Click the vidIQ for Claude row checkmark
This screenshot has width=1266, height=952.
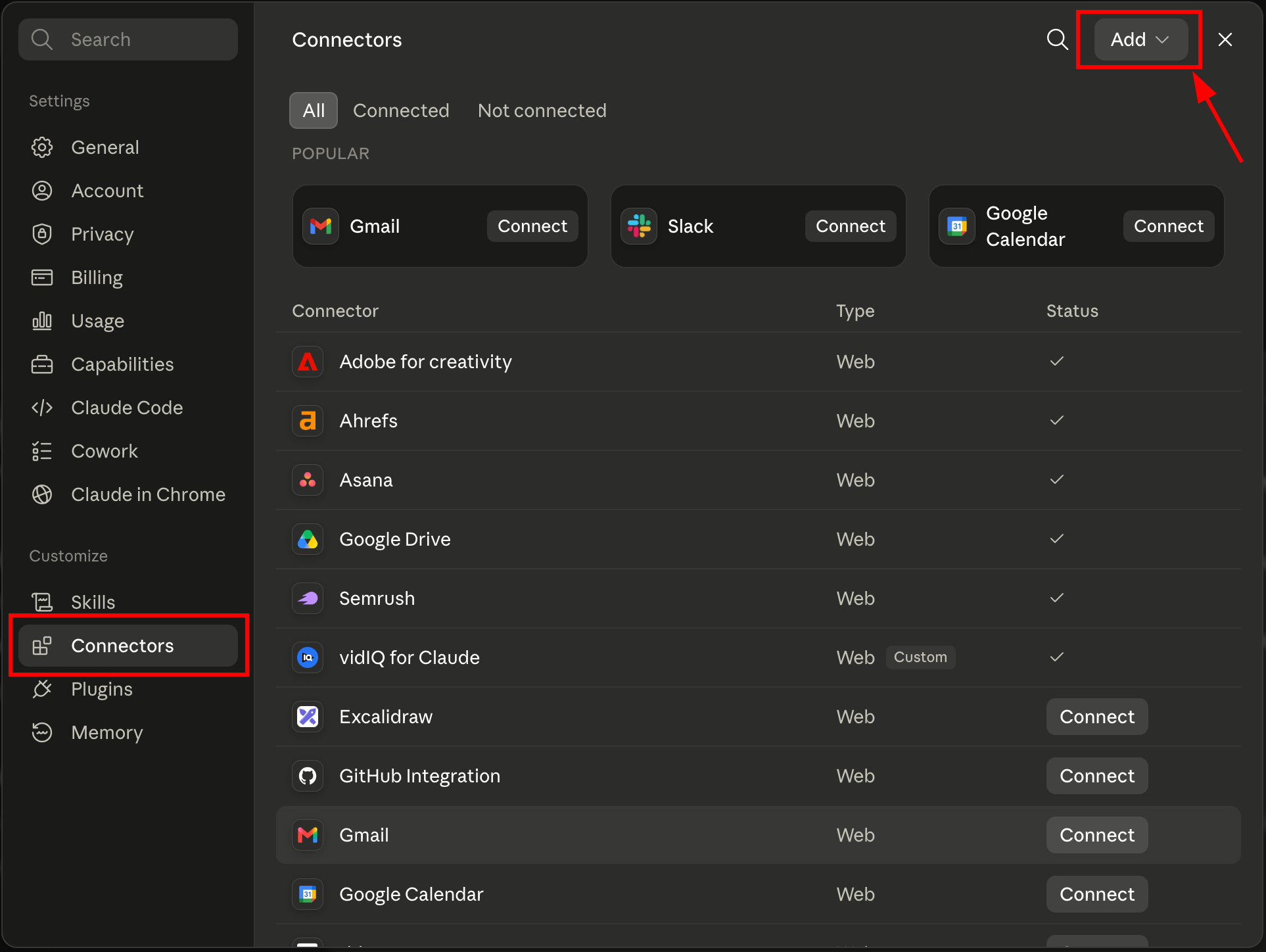pos(1057,657)
